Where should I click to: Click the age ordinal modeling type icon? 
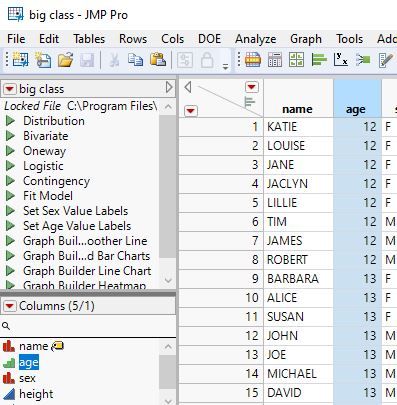point(9,362)
